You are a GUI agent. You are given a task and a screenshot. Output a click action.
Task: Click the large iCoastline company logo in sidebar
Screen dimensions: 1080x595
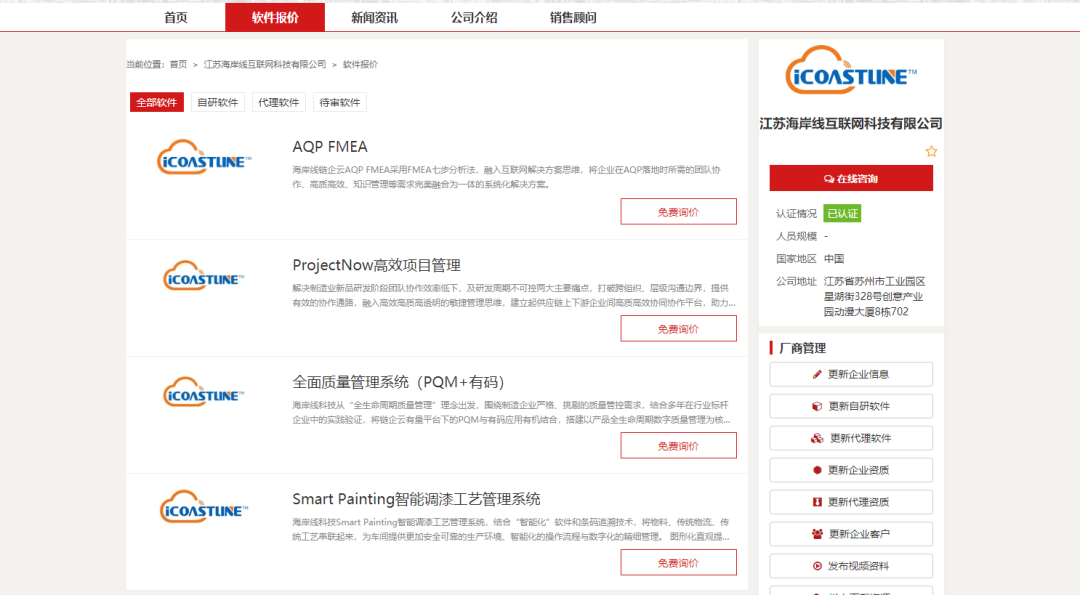(x=851, y=70)
